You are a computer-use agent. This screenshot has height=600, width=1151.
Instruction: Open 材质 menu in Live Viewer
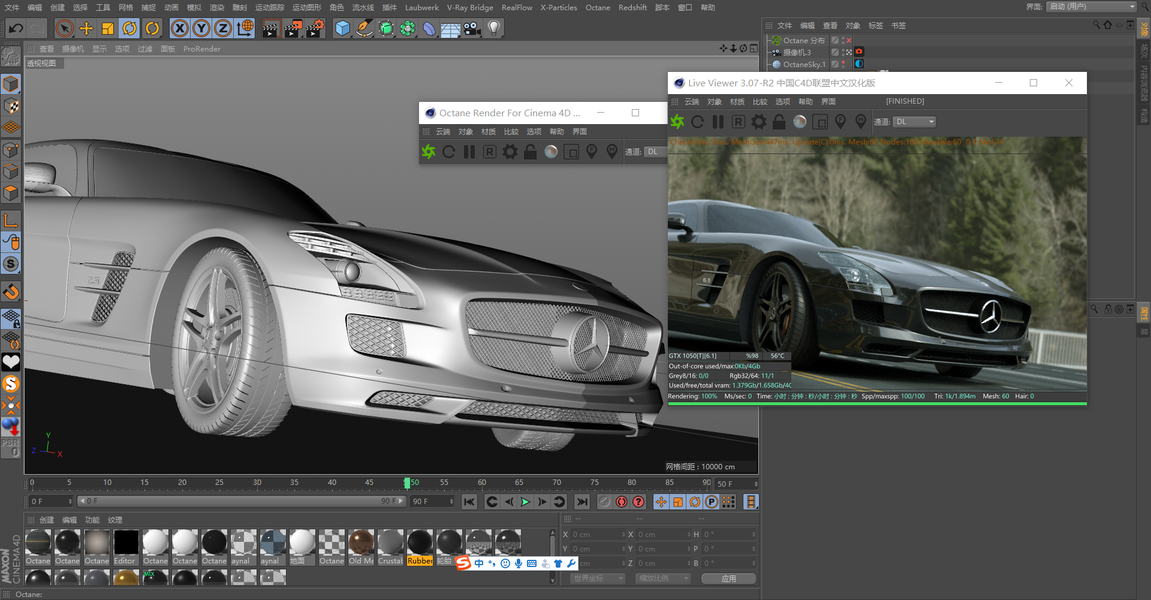point(737,101)
